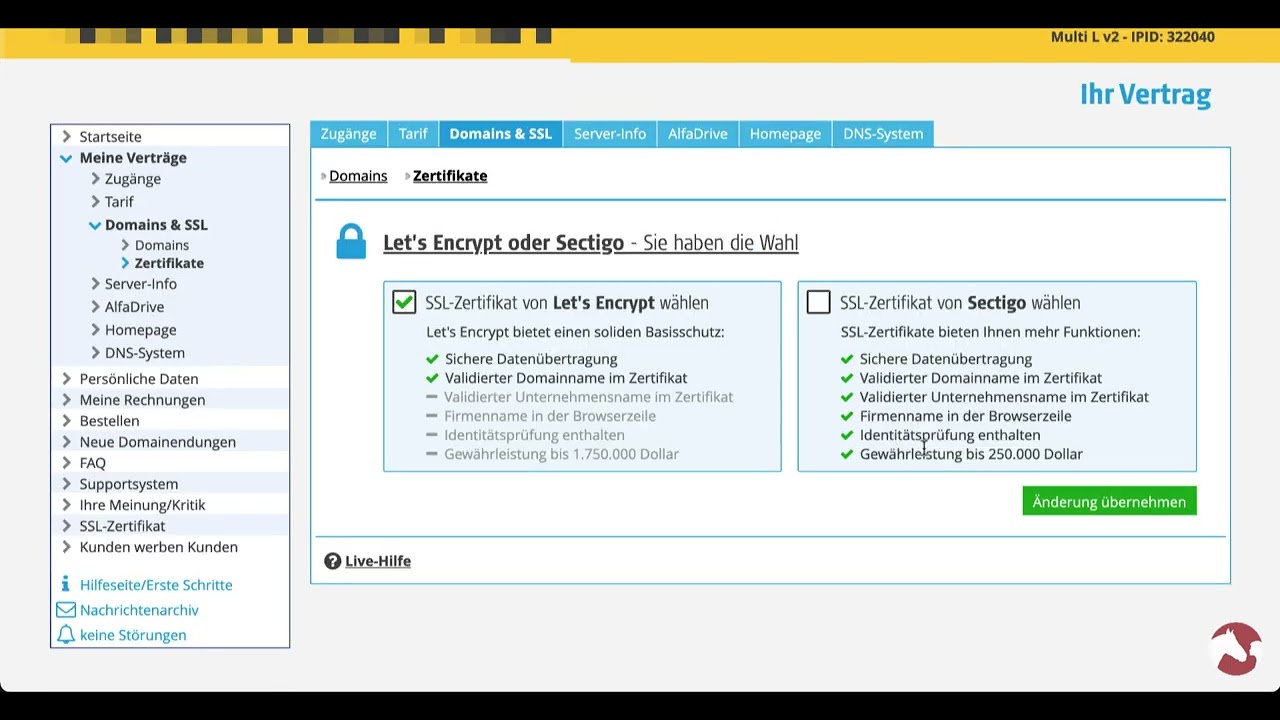Open Domains under Domains & SSL in sidebar
Screen dimensions: 1280x720
tap(162, 245)
